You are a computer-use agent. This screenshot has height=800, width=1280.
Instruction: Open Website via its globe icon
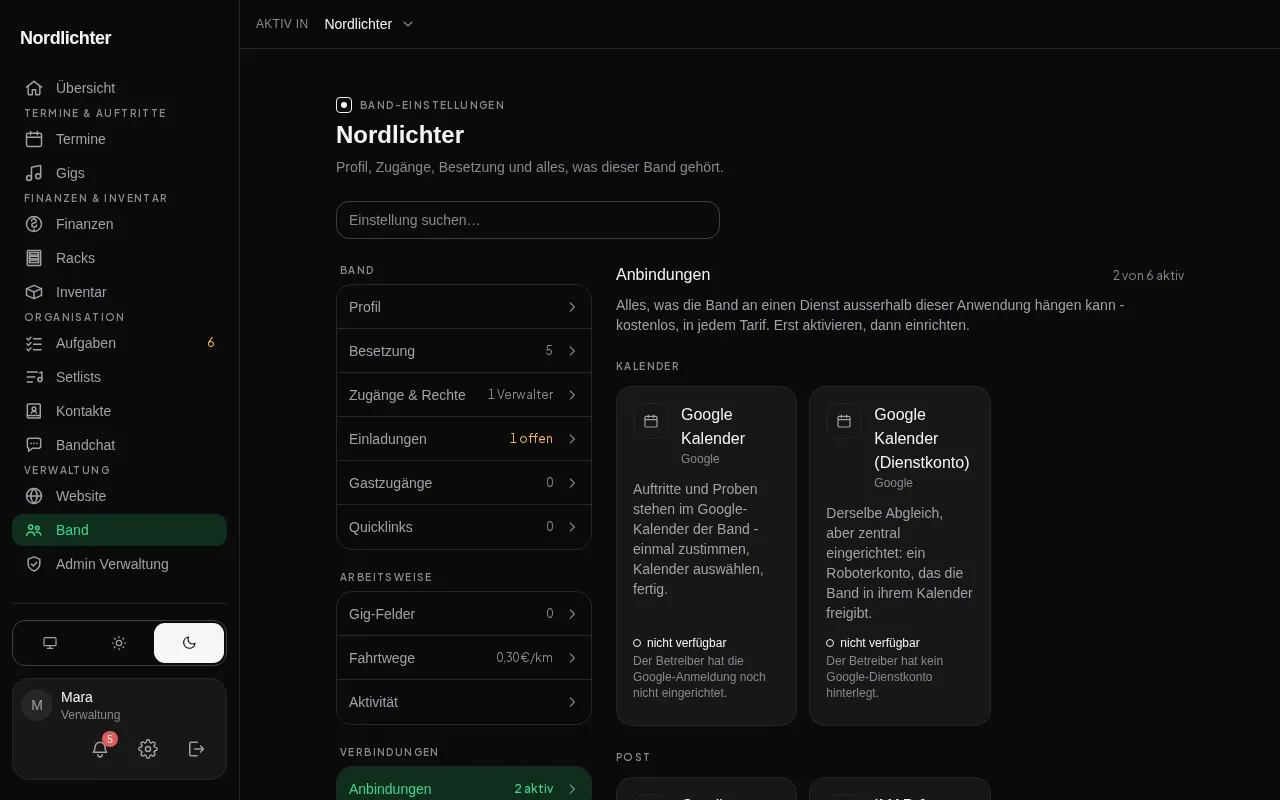point(34,496)
